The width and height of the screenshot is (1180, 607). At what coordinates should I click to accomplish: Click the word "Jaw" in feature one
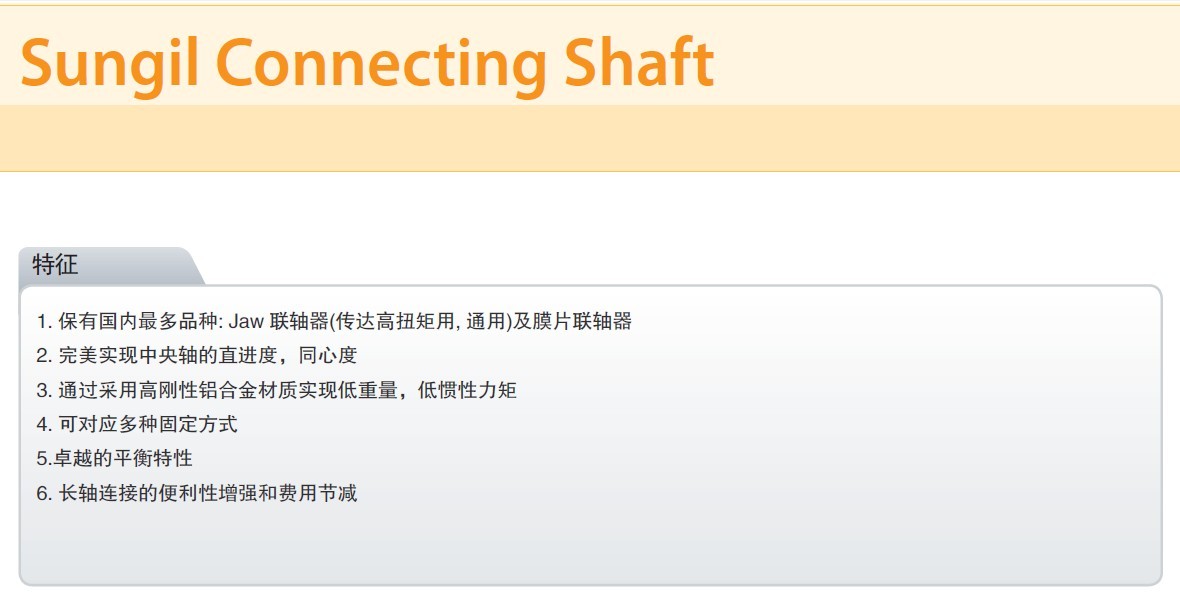tap(244, 322)
